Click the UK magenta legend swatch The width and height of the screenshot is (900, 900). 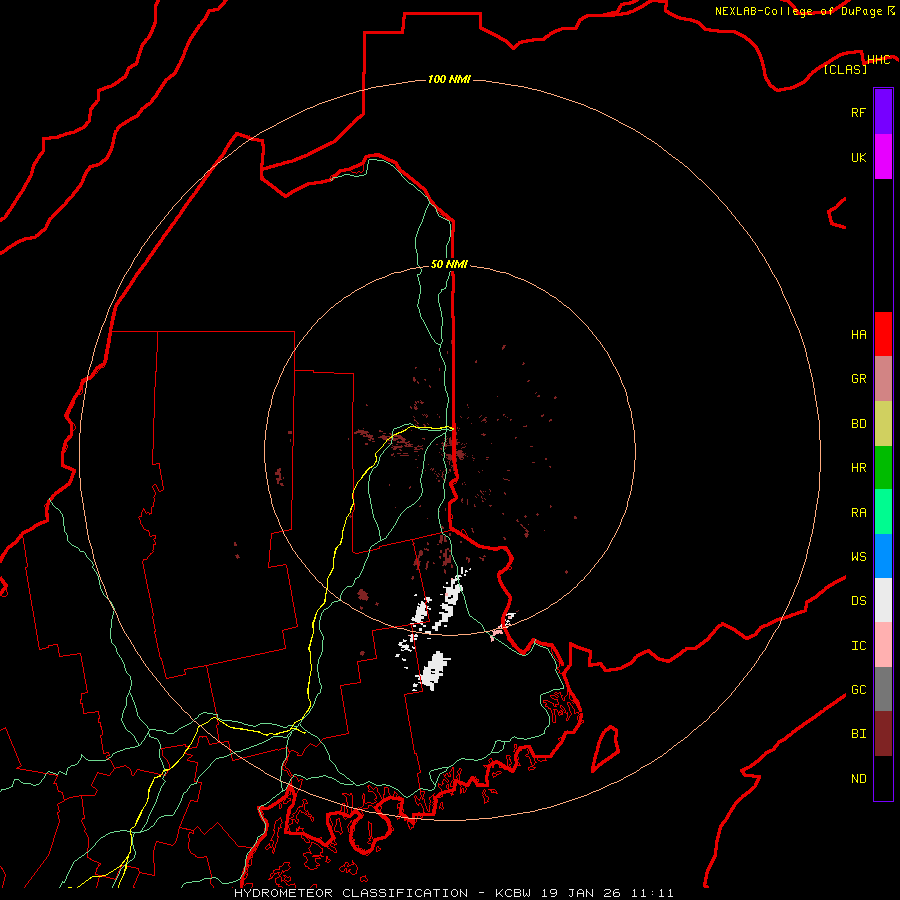(x=883, y=157)
